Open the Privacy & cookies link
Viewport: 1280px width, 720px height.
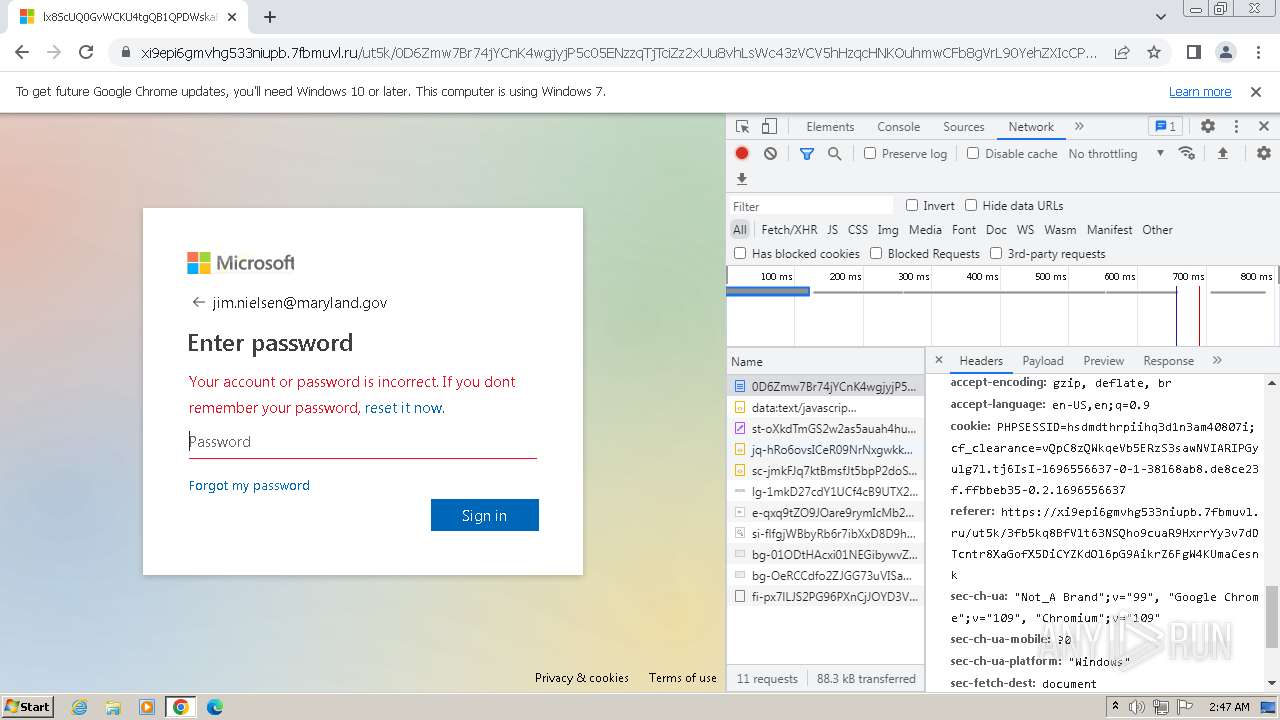[582, 678]
